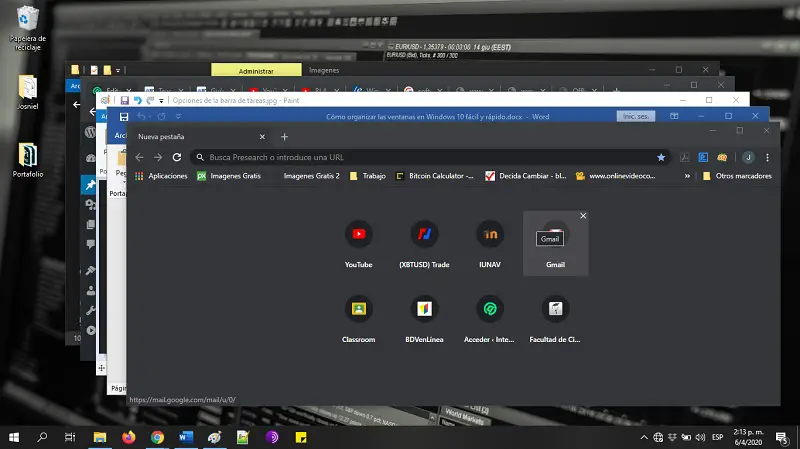Open the Imagenes Gratis 2 bookmark
This screenshot has height=449, width=800.
tap(311, 176)
